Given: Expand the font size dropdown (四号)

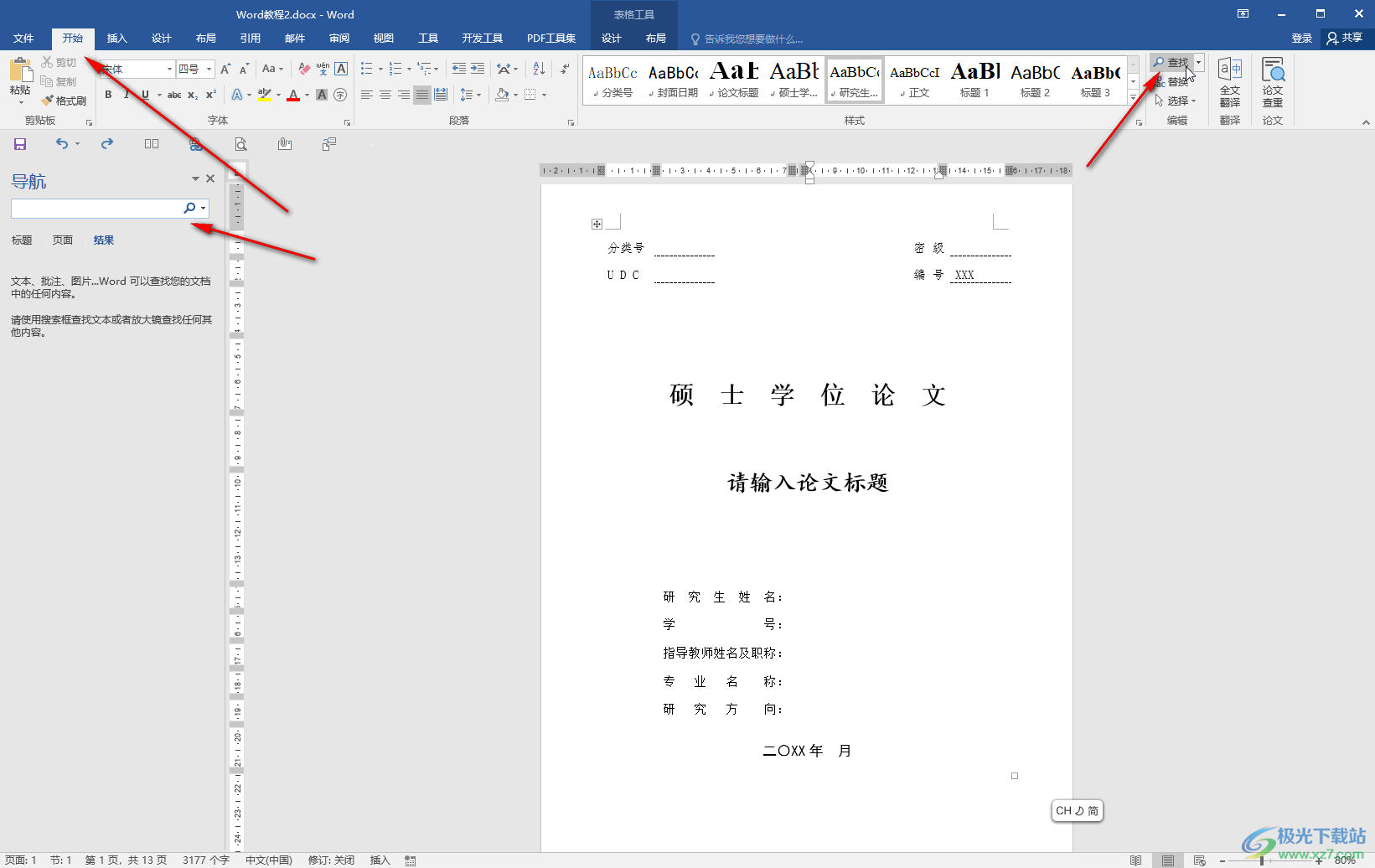Looking at the screenshot, I should pyautogui.click(x=209, y=70).
